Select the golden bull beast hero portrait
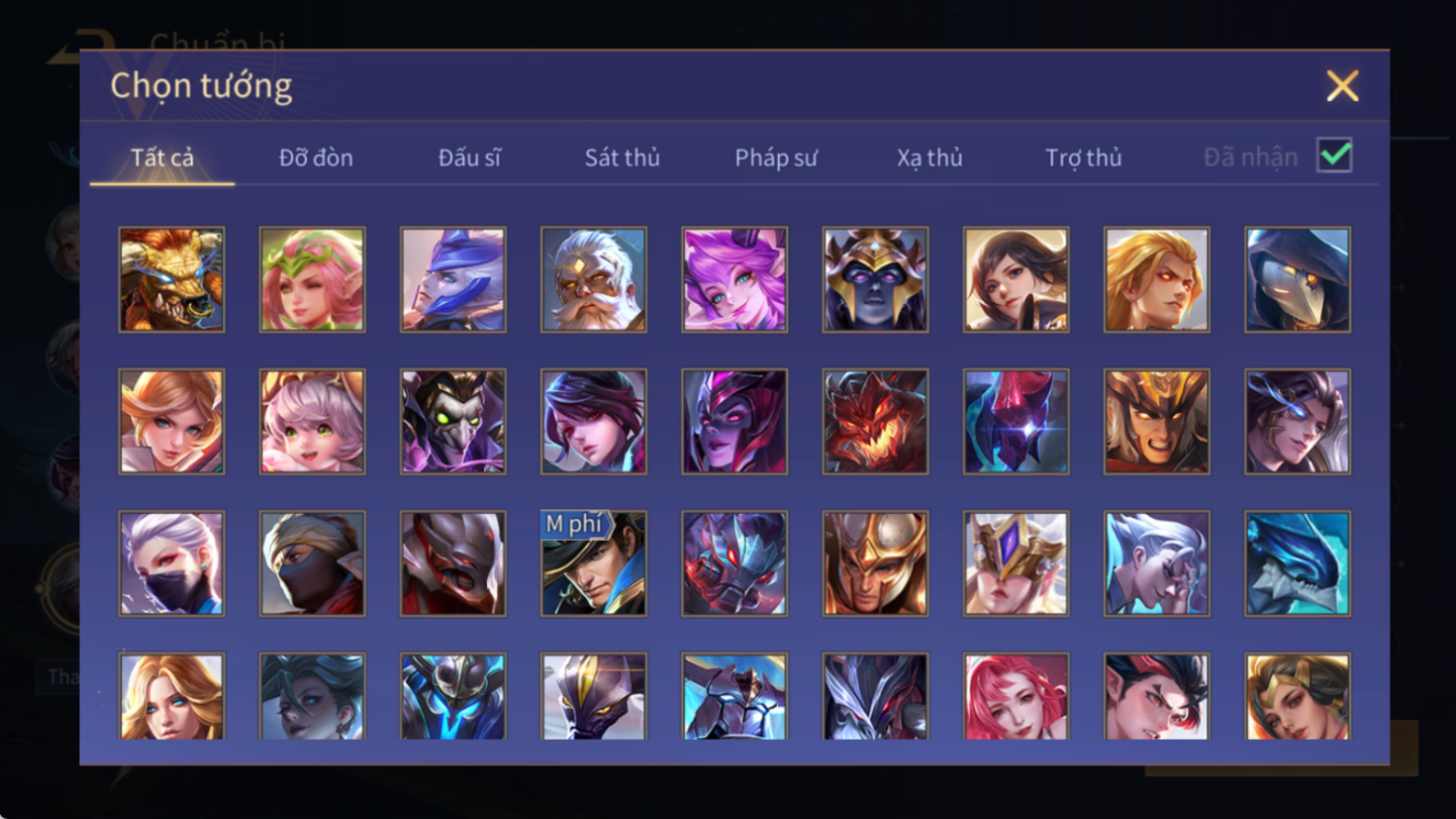The width and height of the screenshot is (1456, 819). click(171, 279)
